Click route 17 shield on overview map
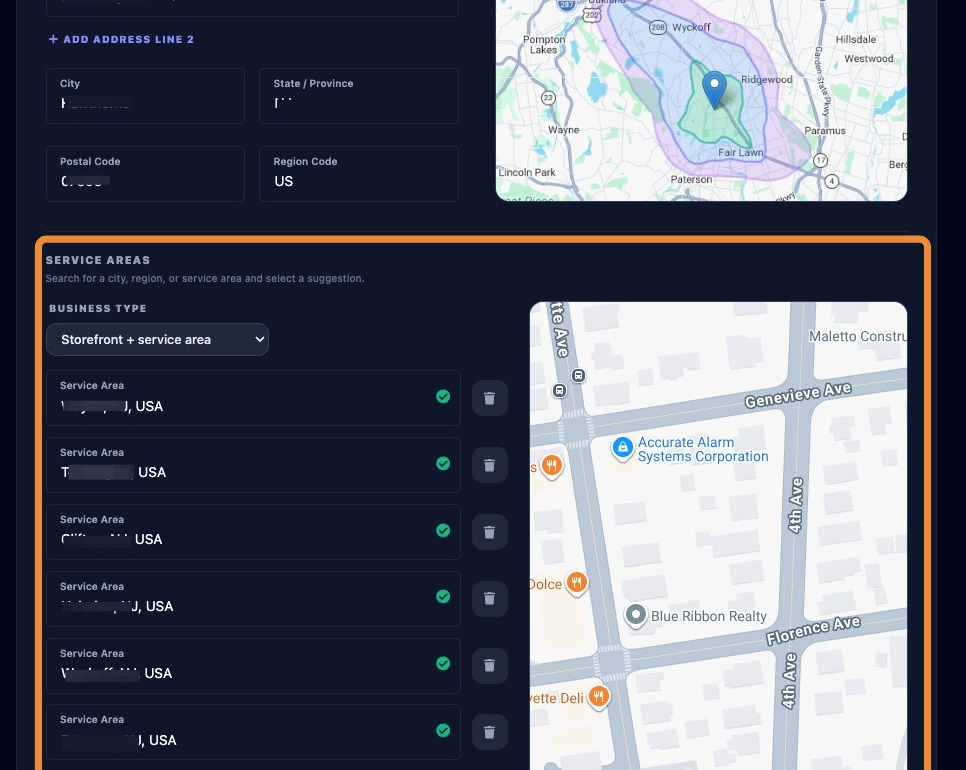This screenshot has height=770, width=966. click(x=821, y=161)
